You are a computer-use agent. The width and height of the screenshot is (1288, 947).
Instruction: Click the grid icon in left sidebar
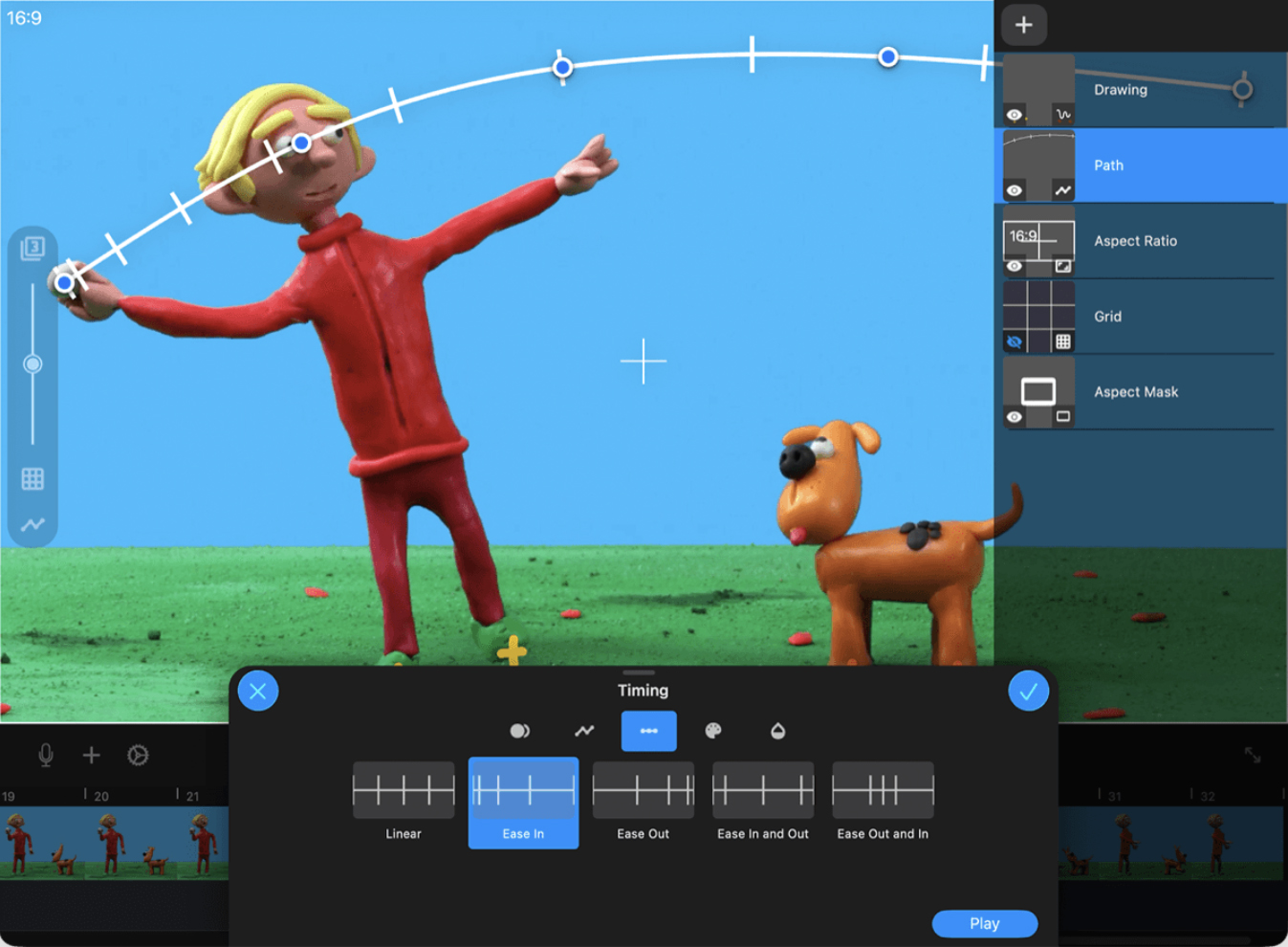point(33,479)
